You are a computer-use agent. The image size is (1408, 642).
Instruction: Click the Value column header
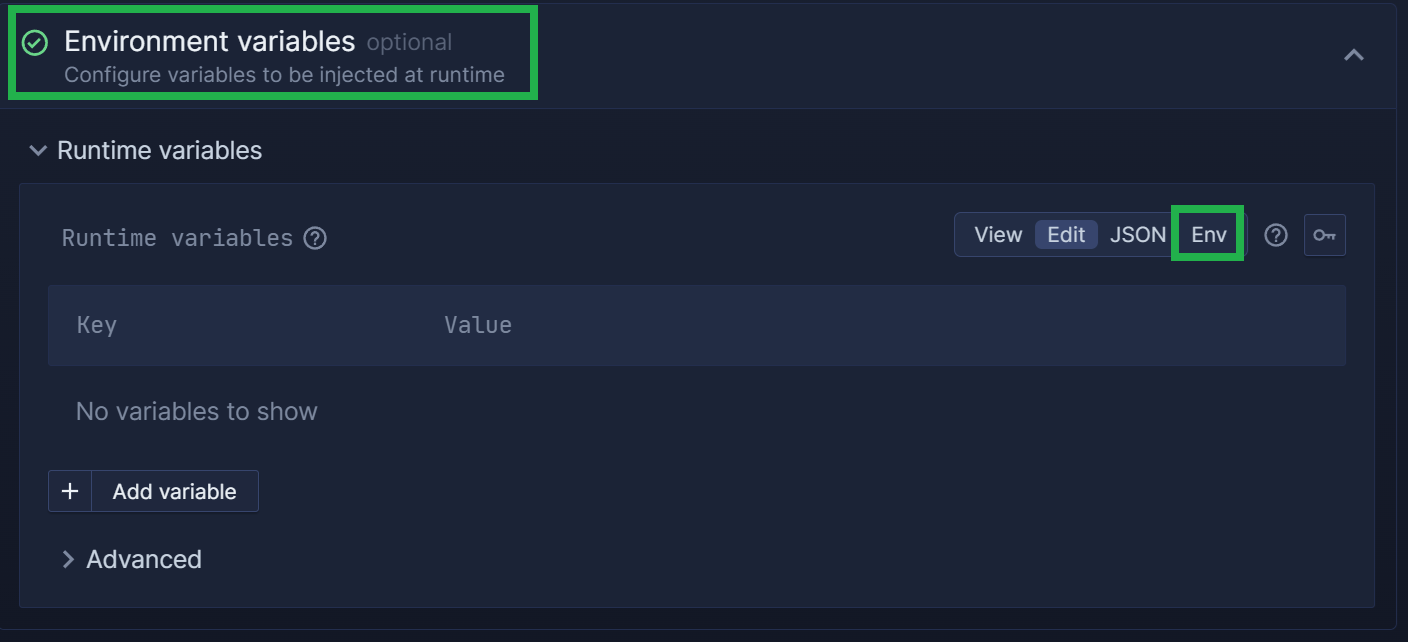(478, 325)
